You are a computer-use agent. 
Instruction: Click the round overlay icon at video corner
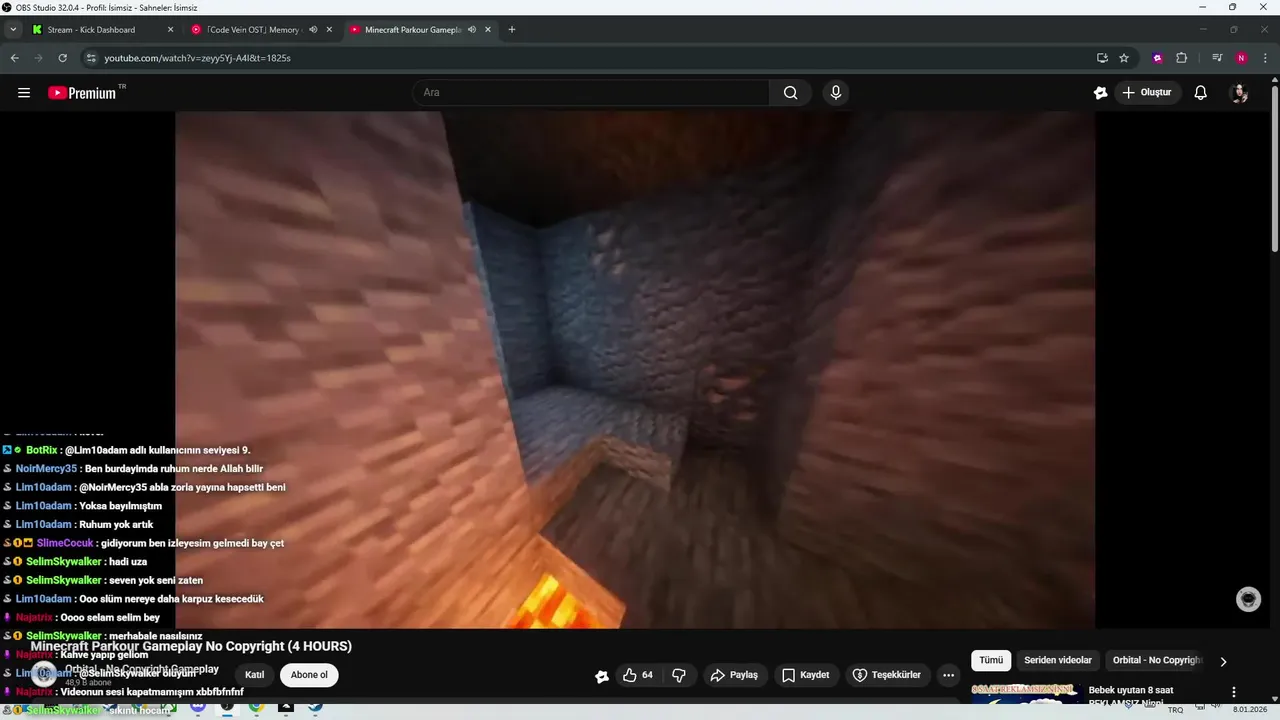1248,599
